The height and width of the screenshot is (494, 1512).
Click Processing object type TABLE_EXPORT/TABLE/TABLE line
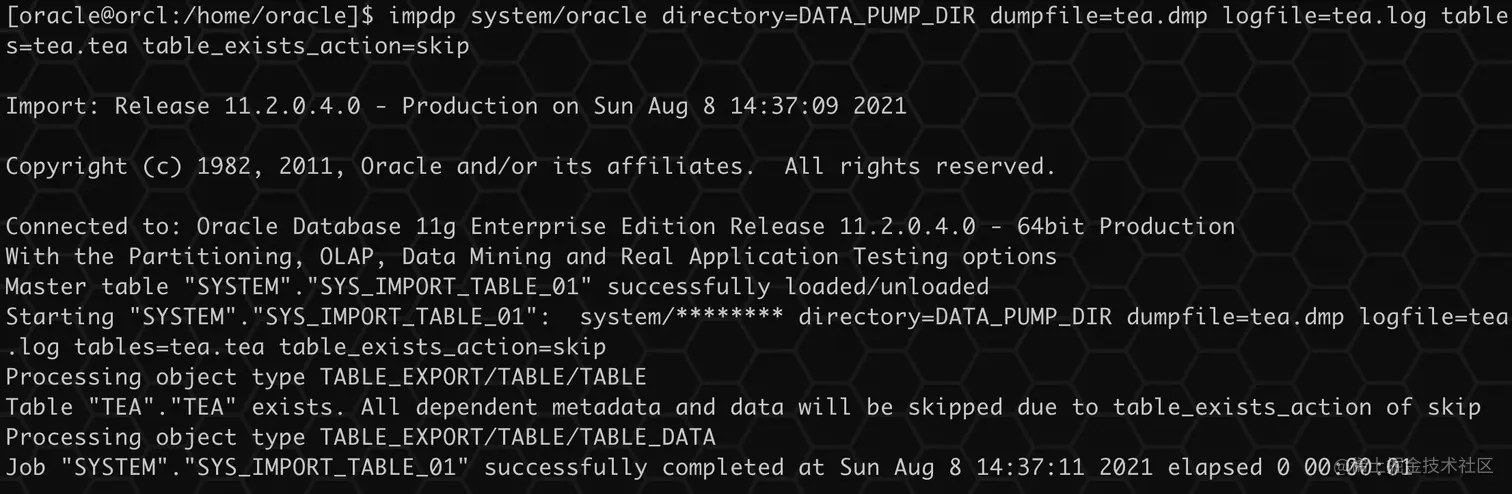click(x=326, y=377)
